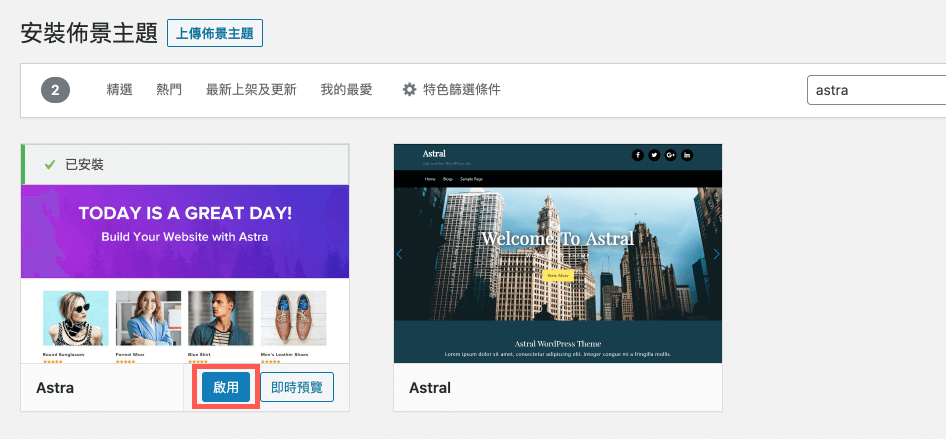
Task: Click the Round Sunglasses product image
Action: (x=75, y=318)
